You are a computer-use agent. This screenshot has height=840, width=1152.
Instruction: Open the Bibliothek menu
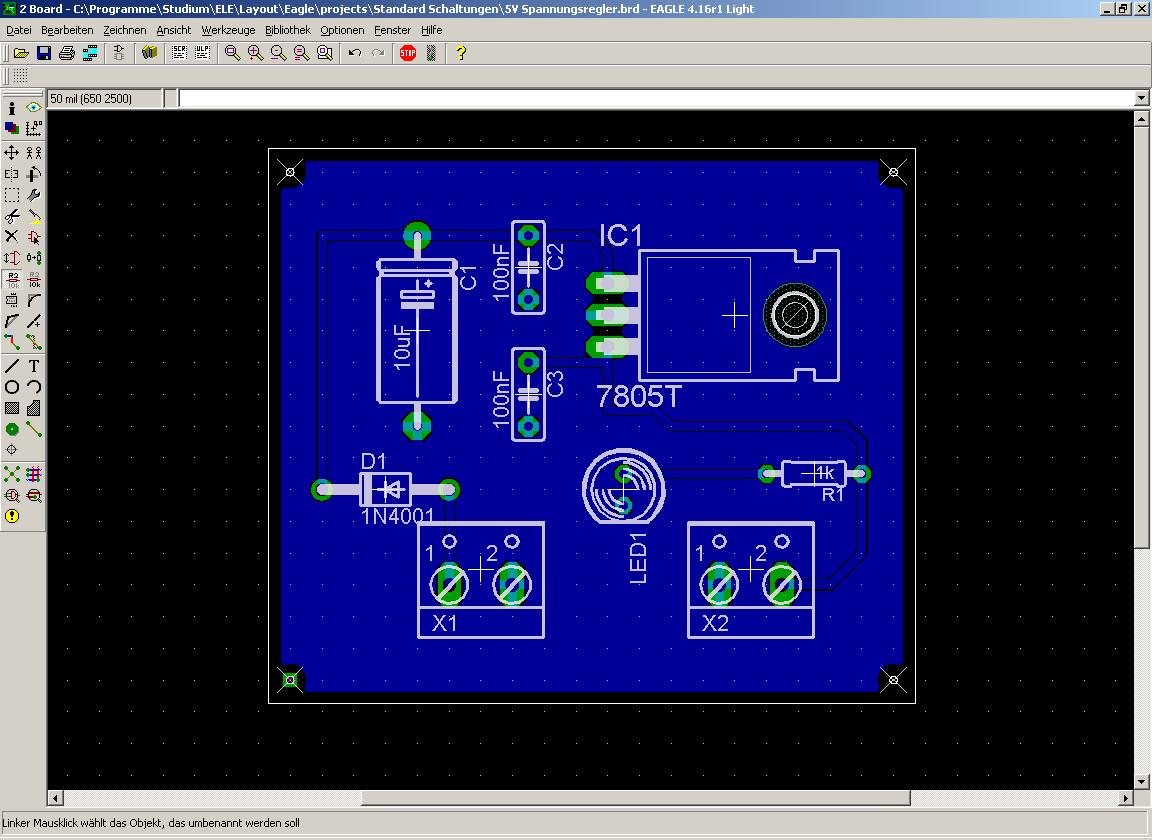tap(287, 30)
